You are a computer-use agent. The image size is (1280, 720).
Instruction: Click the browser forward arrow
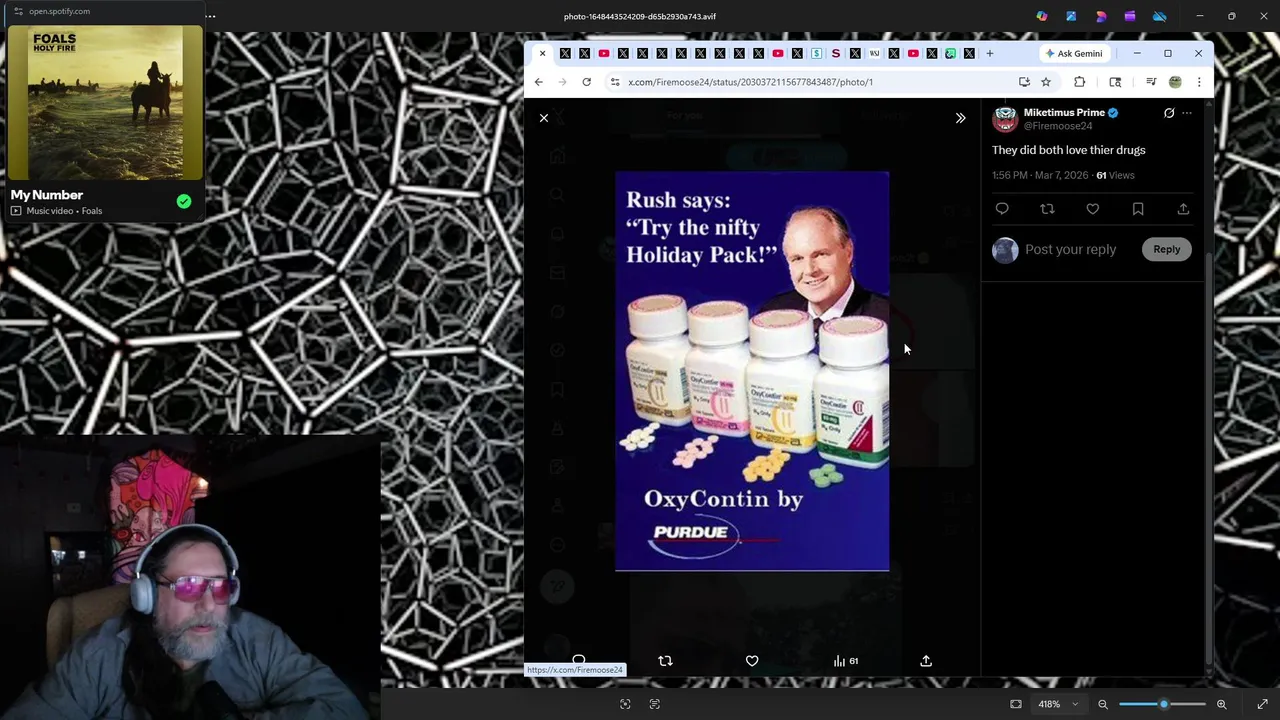(x=563, y=82)
